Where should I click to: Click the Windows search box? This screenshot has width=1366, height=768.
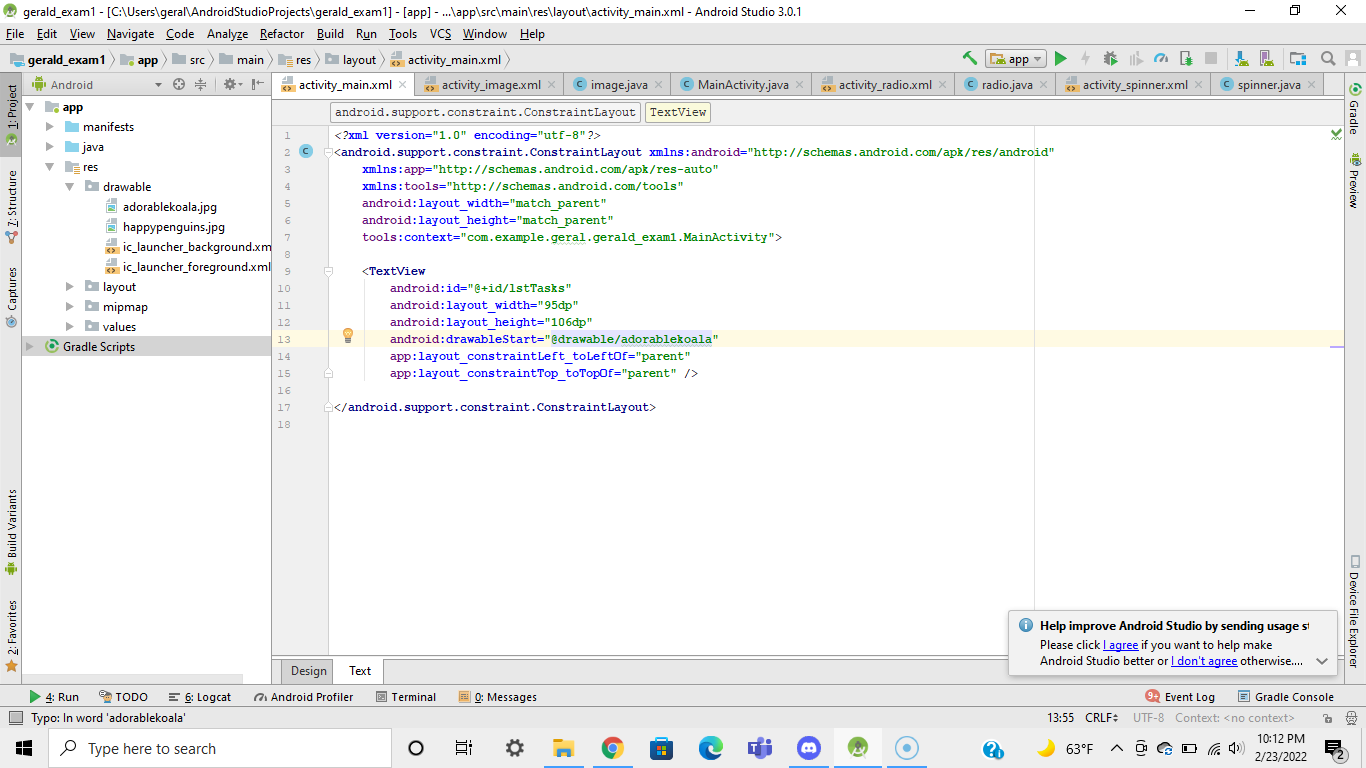click(220, 748)
